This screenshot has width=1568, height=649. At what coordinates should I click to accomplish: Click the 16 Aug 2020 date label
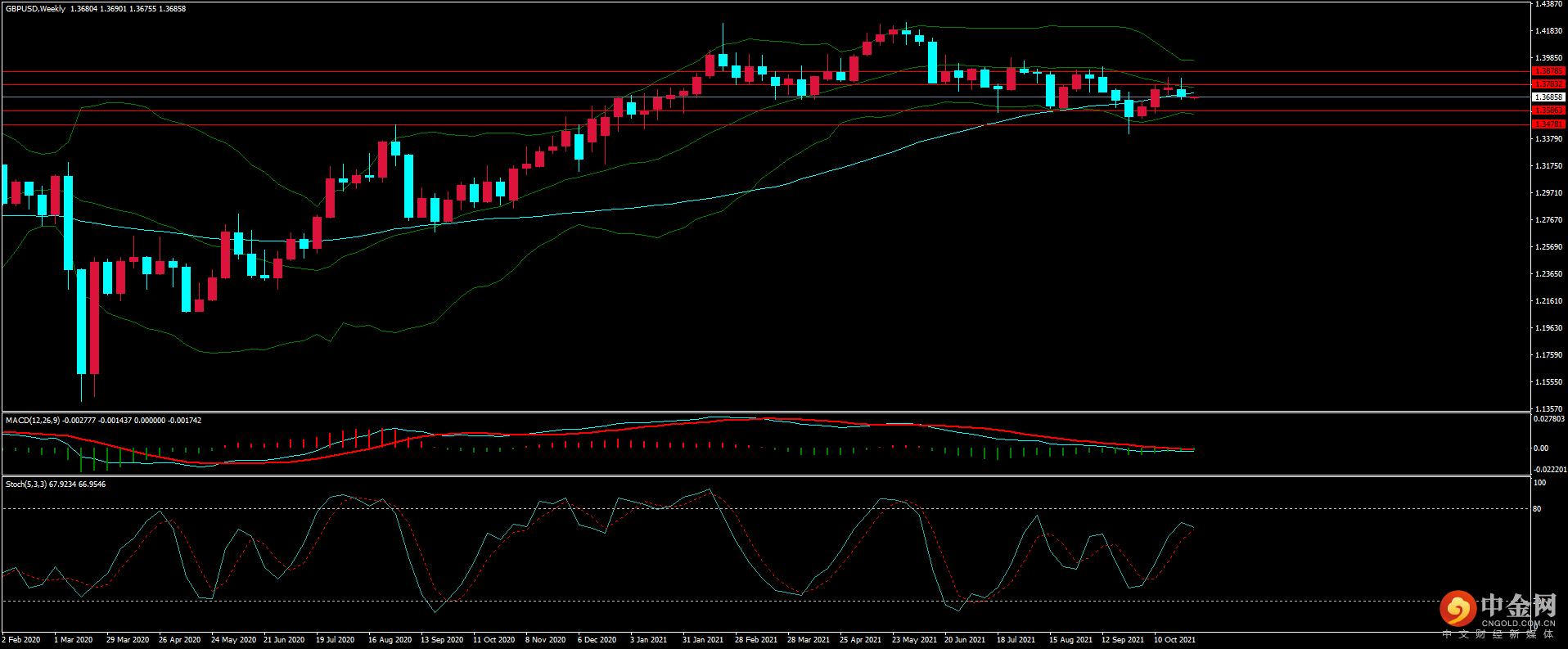click(x=390, y=640)
